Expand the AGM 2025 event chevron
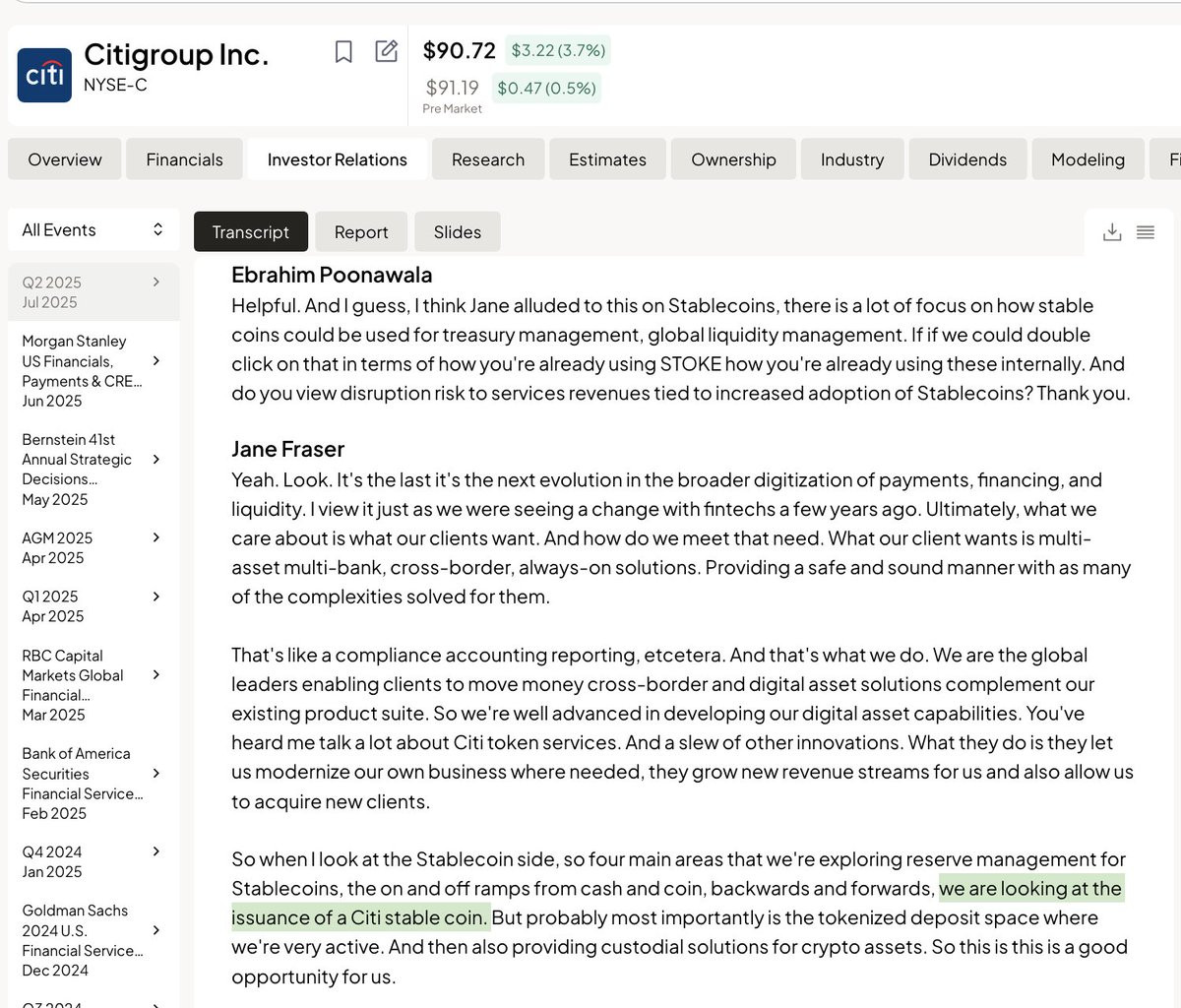The width and height of the screenshot is (1181, 1008). click(x=155, y=537)
